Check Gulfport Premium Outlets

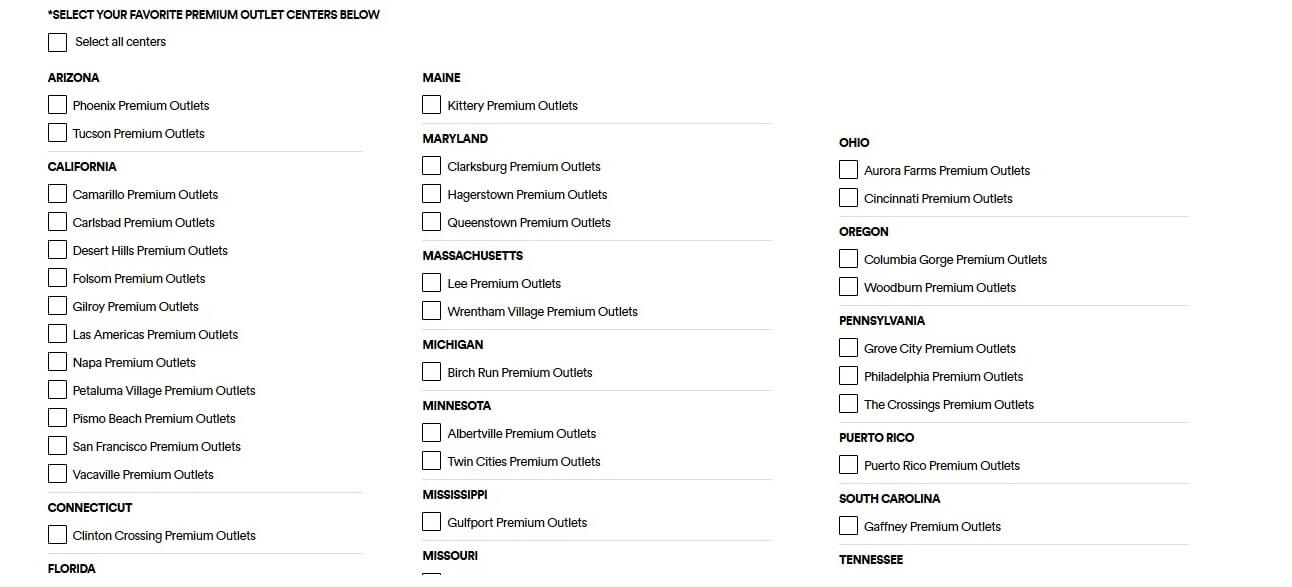(431, 522)
